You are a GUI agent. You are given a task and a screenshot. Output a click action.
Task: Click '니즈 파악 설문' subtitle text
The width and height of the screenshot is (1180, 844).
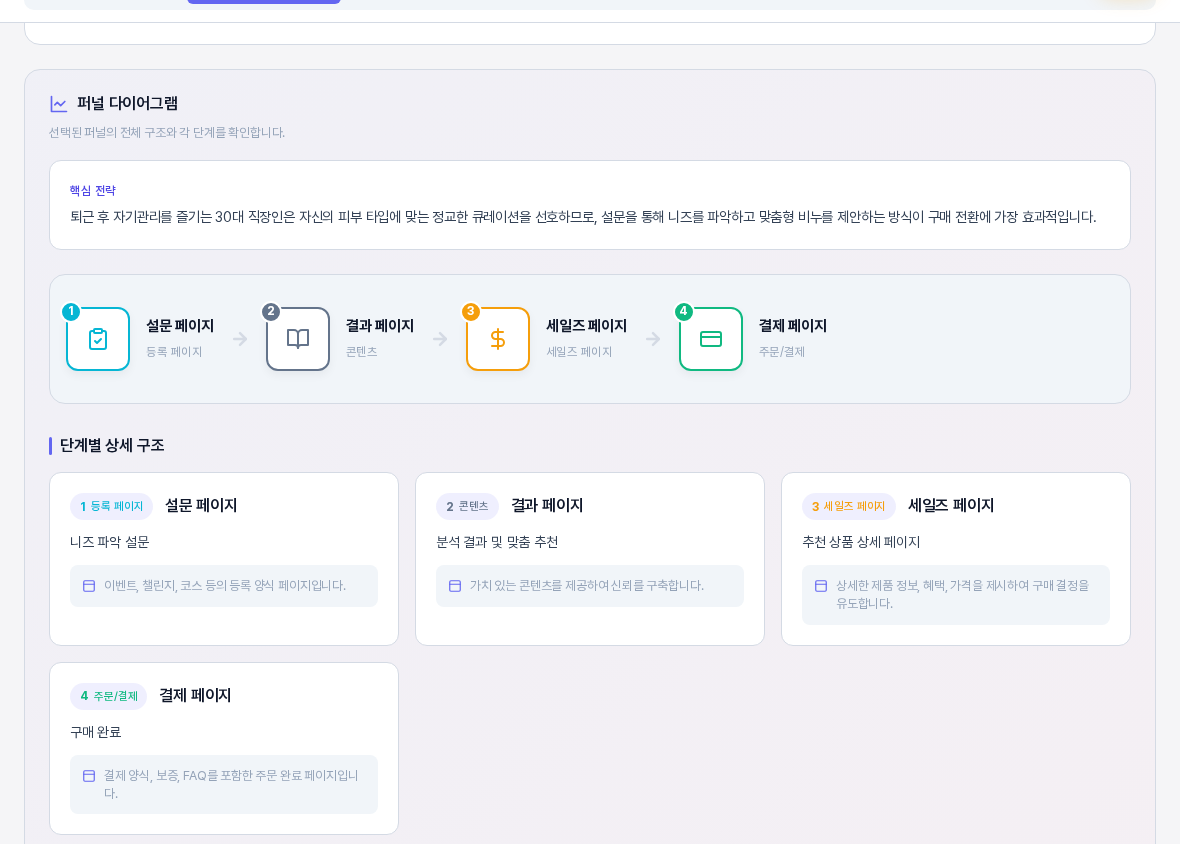[x=110, y=542]
